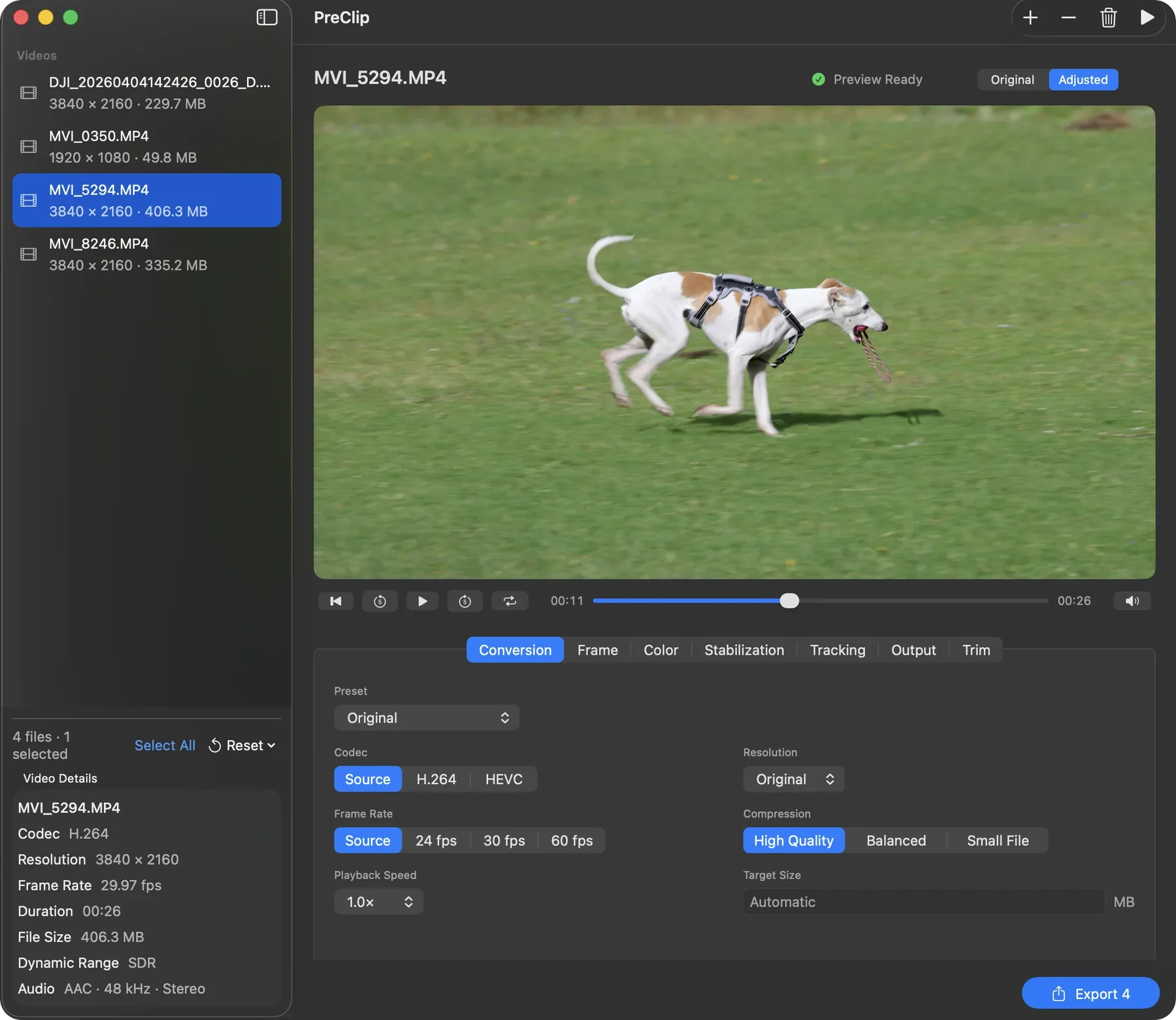
Task: Expand the Reset menu
Action: point(242,746)
